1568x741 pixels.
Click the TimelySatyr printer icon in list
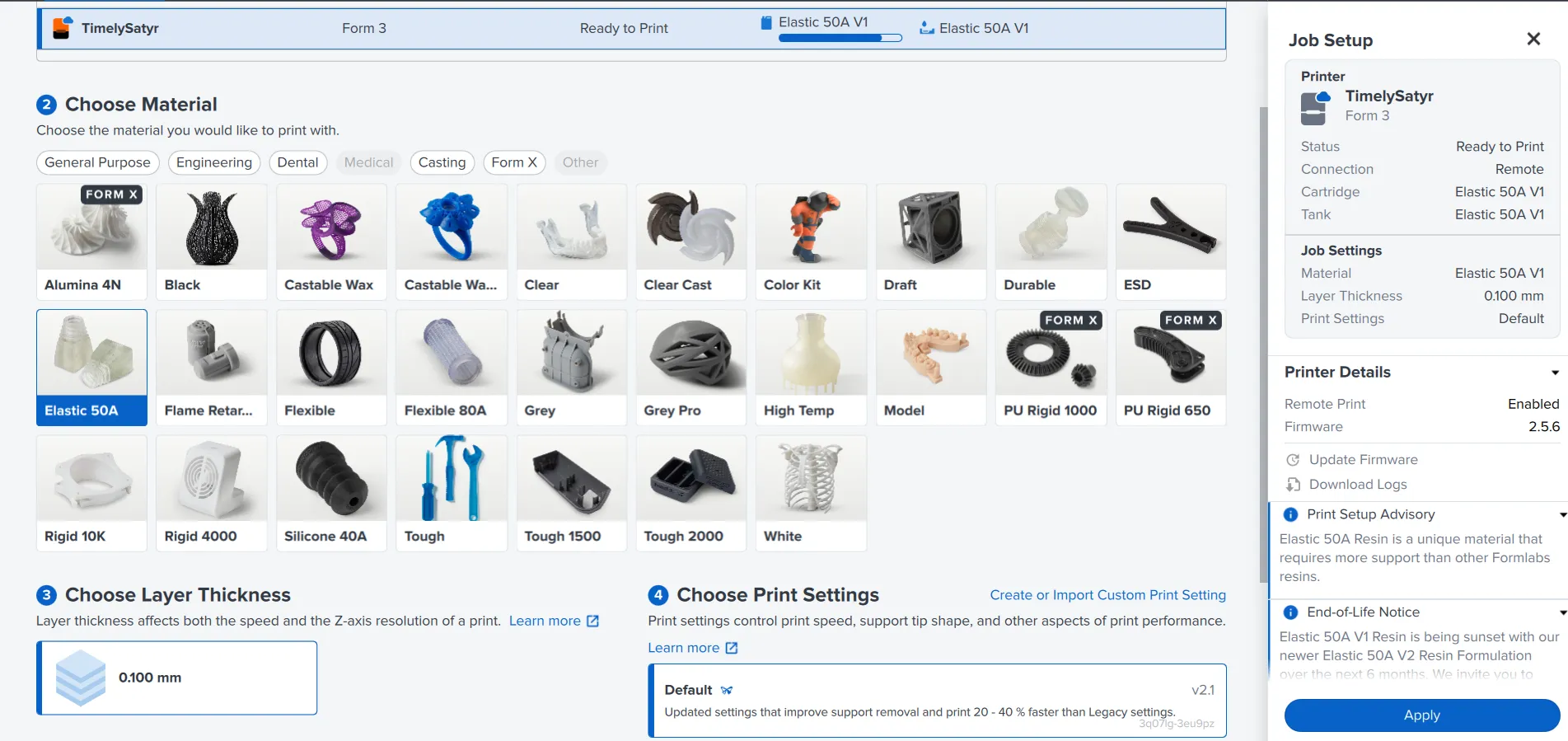63,28
